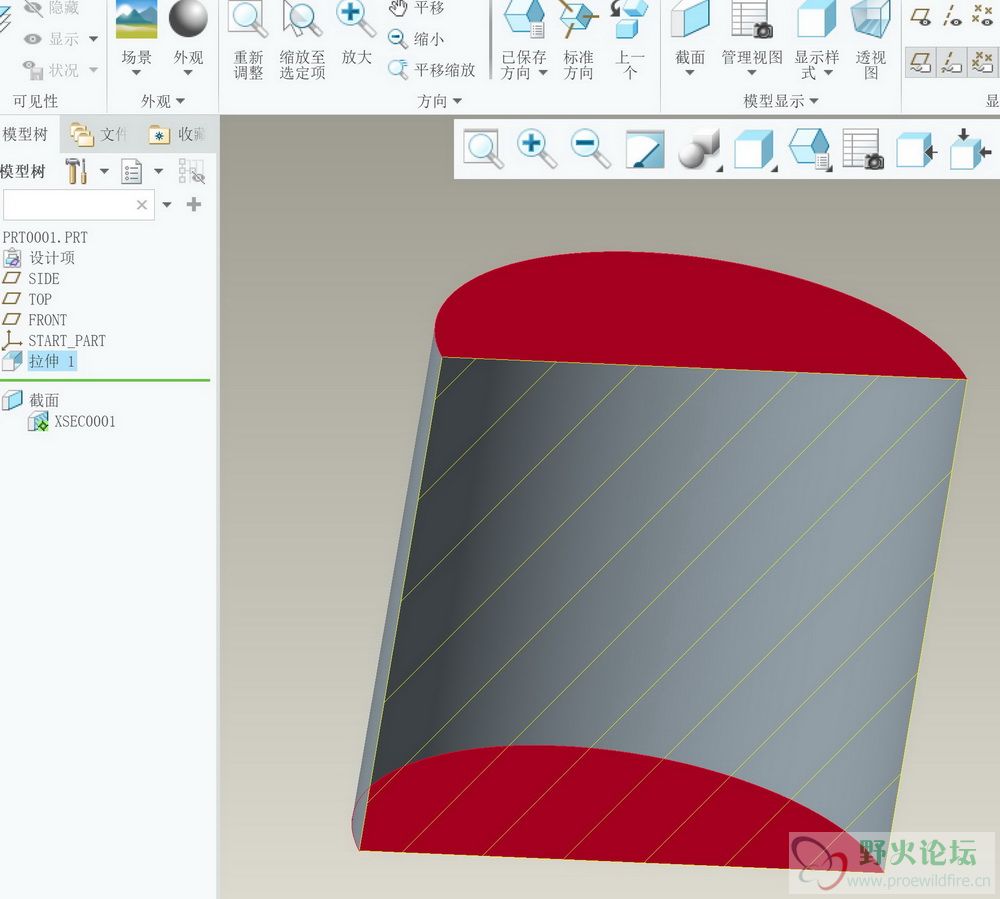
Task: Toggle point tag display button
Action: [x=982, y=62]
